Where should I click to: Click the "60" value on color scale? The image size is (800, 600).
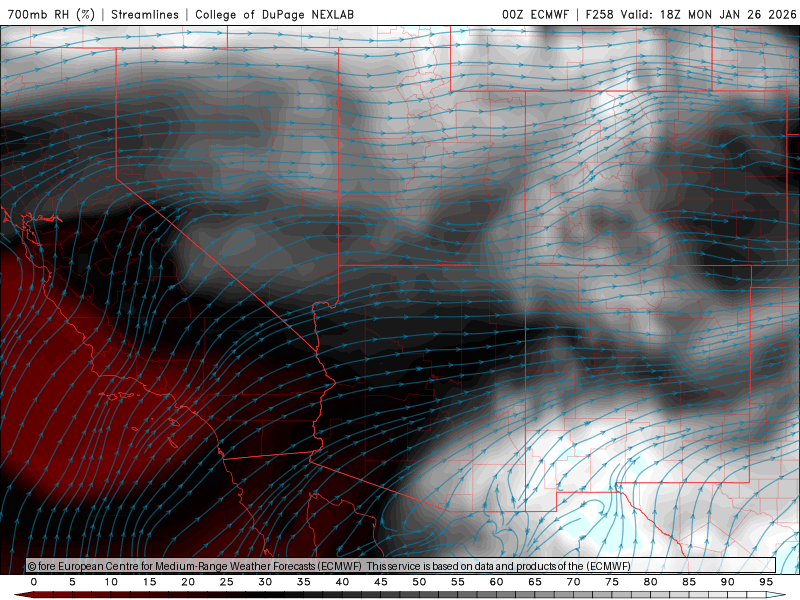496,582
